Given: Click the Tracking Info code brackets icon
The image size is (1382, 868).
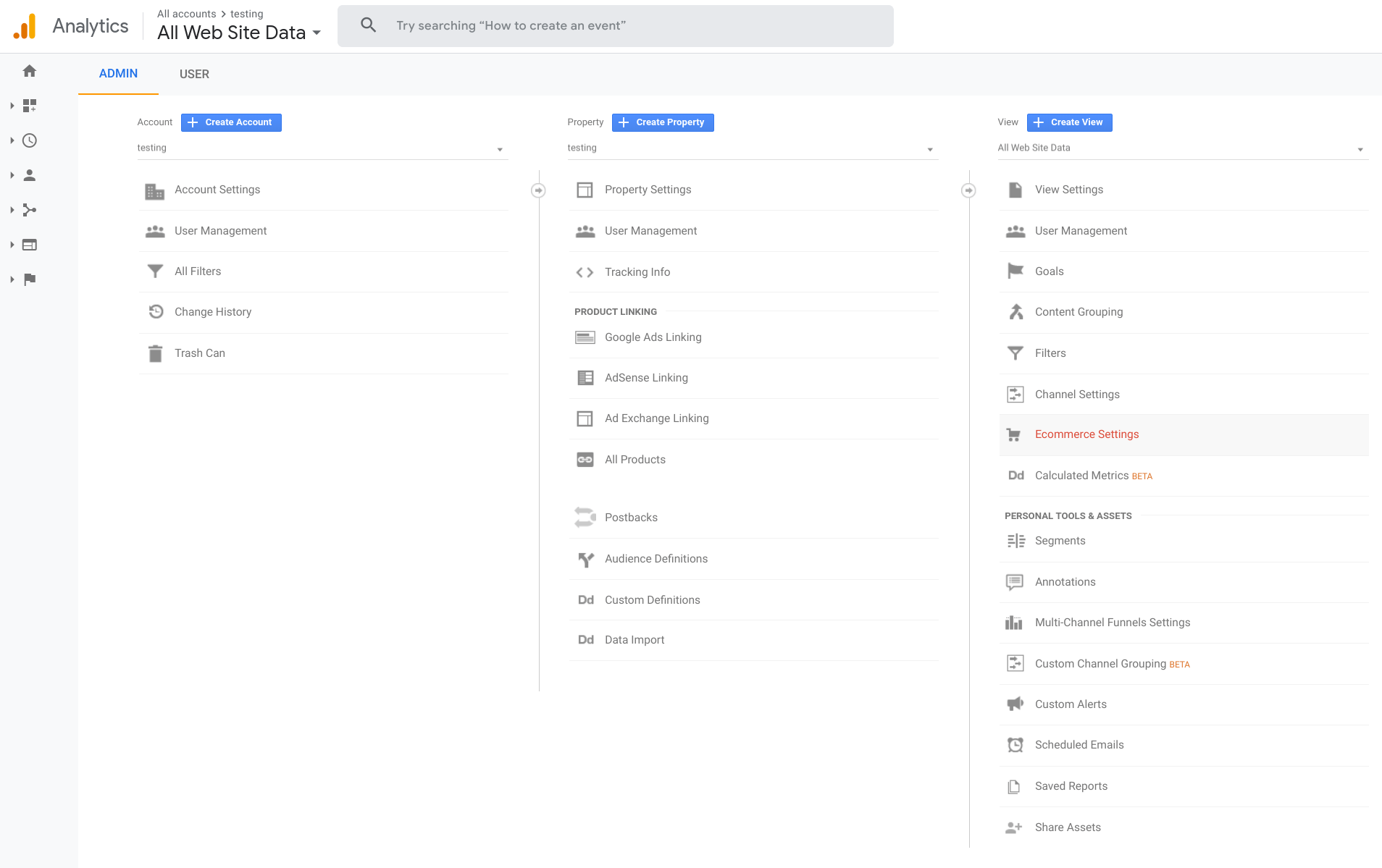Looking at the screenshot, I should tap(585, 272).
